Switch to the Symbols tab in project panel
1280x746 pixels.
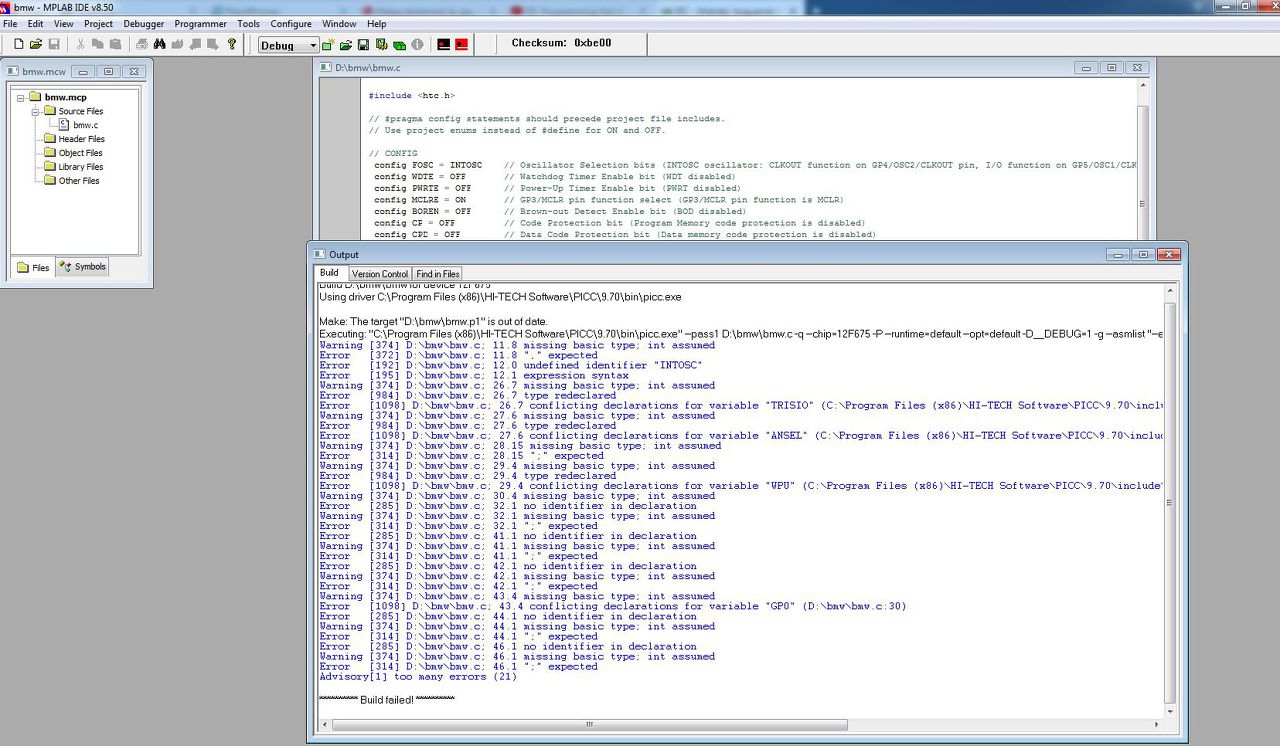(82, 267)
